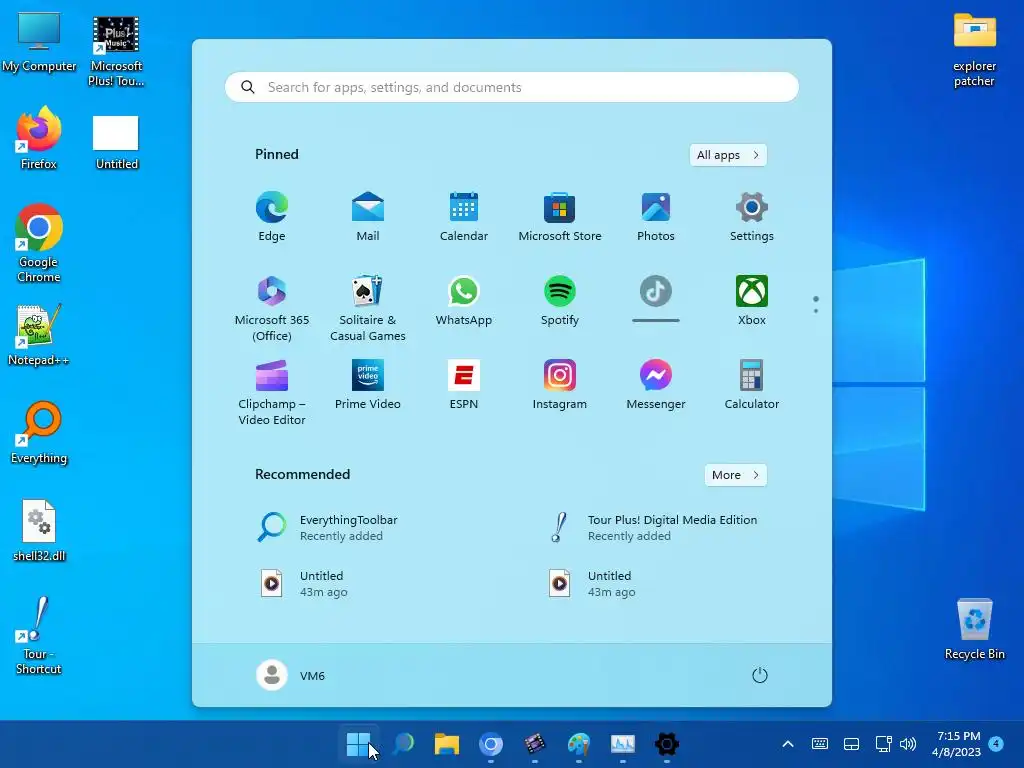Click the touchpad tray icon

[851, 744]
